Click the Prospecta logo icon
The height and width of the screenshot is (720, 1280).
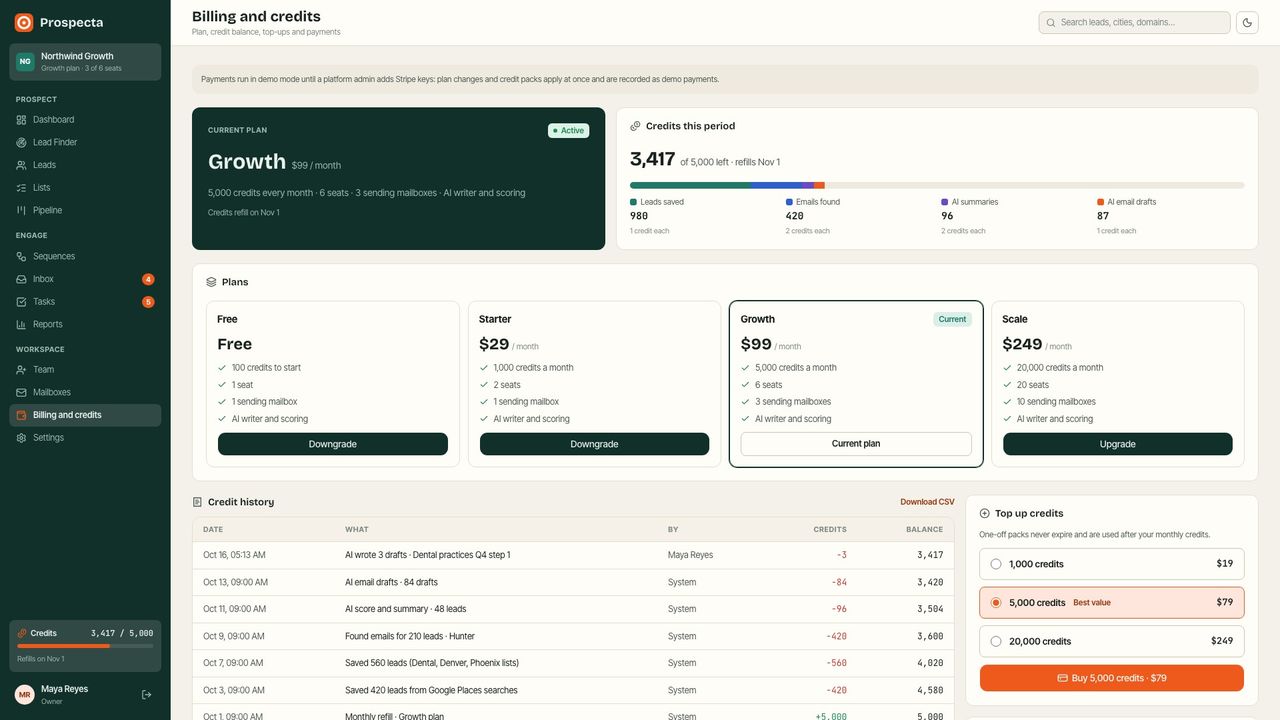(x=24, y=22)
